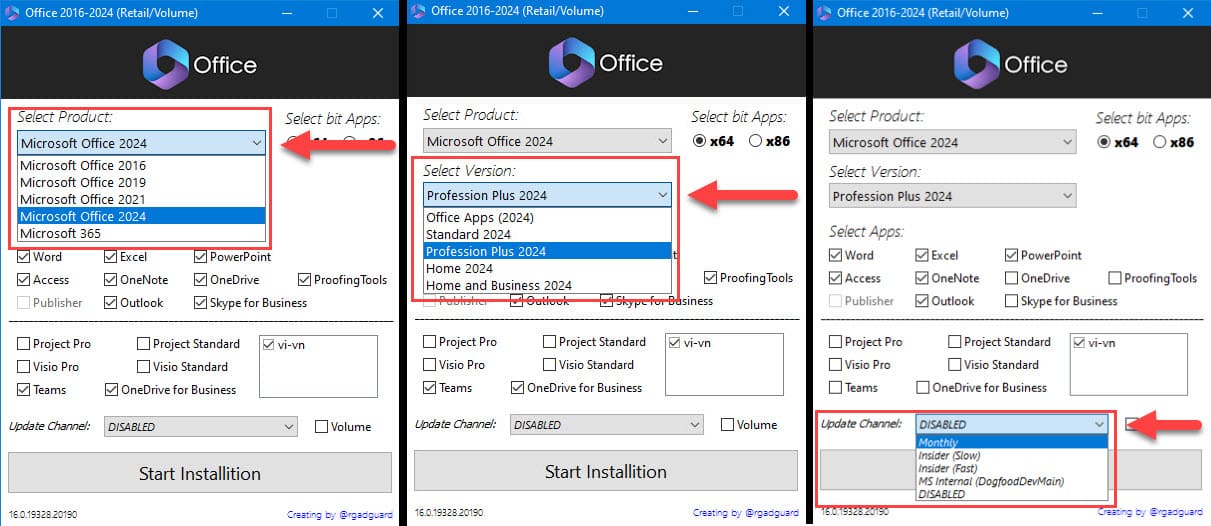Click Start Installition button in left window
This screenshot has width=1211, height=526.
pyautogui.click(x=200, y=473)
